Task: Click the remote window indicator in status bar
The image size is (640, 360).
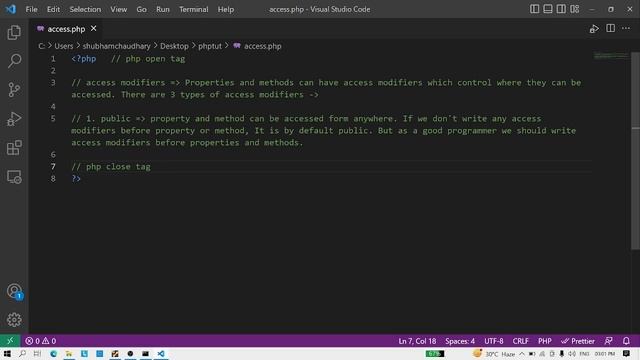Action: tap(10, 340)
